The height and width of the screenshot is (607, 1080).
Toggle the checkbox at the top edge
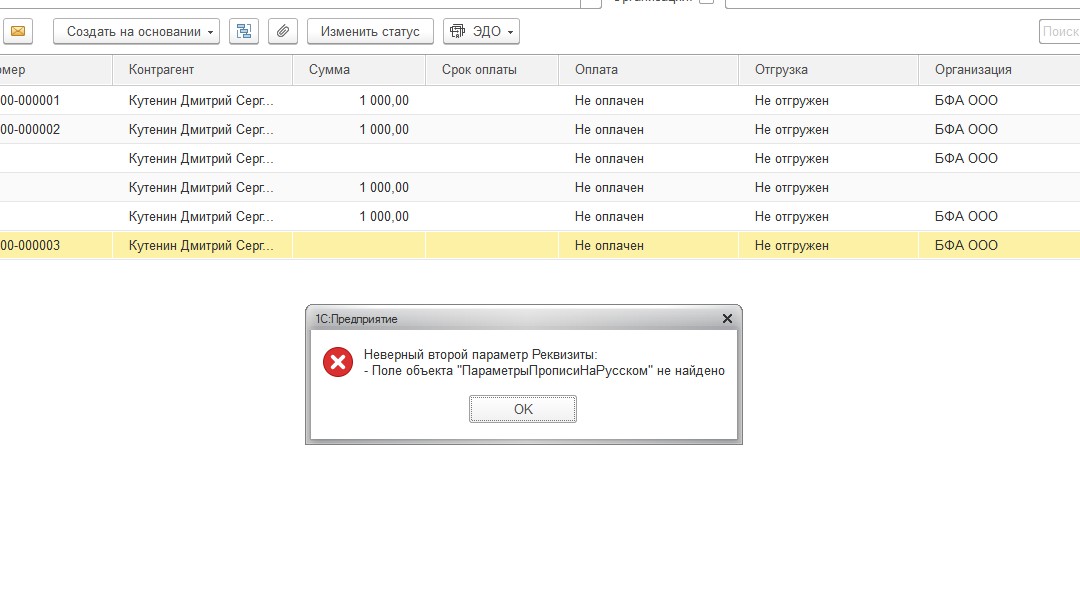(706, 2)
